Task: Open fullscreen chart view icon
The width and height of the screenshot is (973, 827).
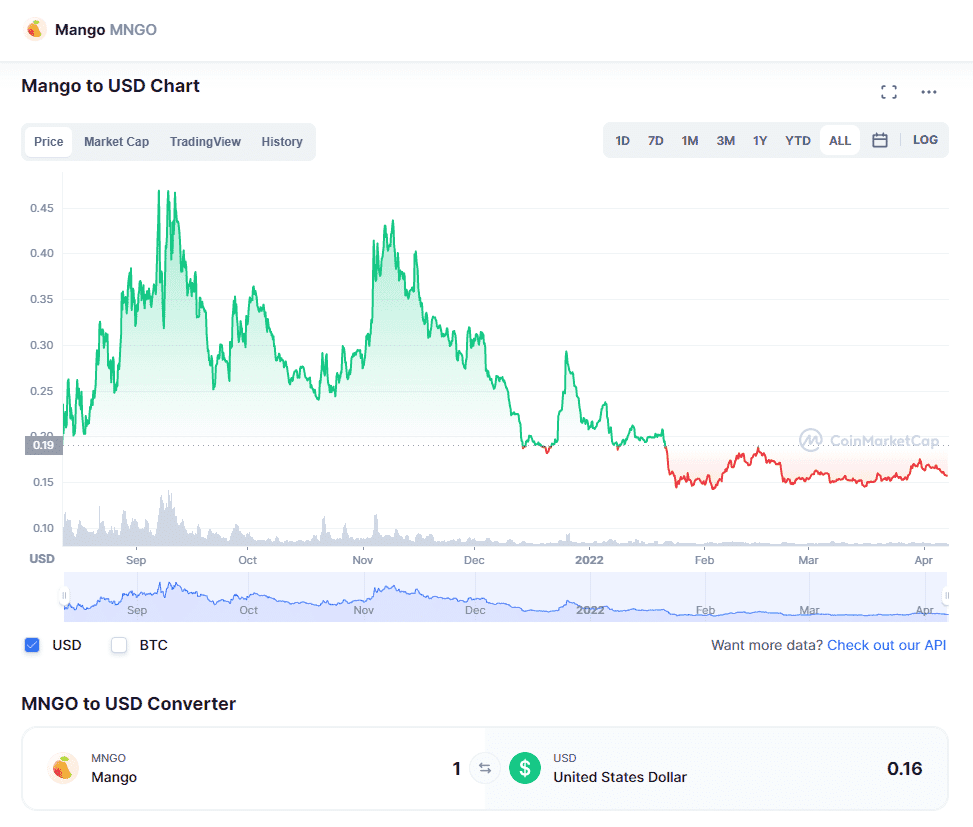Action: tap(889, 92)
